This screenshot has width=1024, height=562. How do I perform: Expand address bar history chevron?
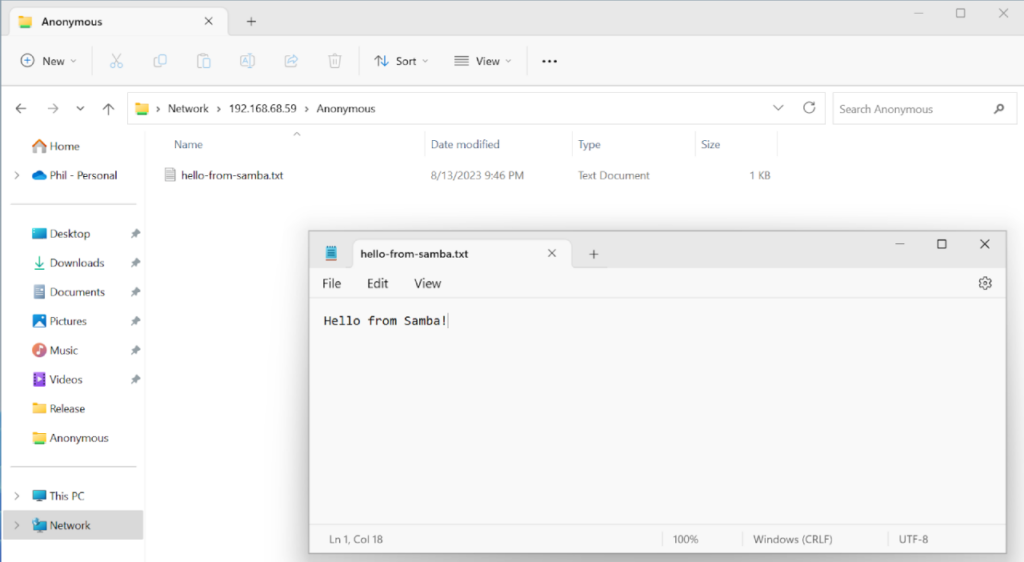pos(778,108)
